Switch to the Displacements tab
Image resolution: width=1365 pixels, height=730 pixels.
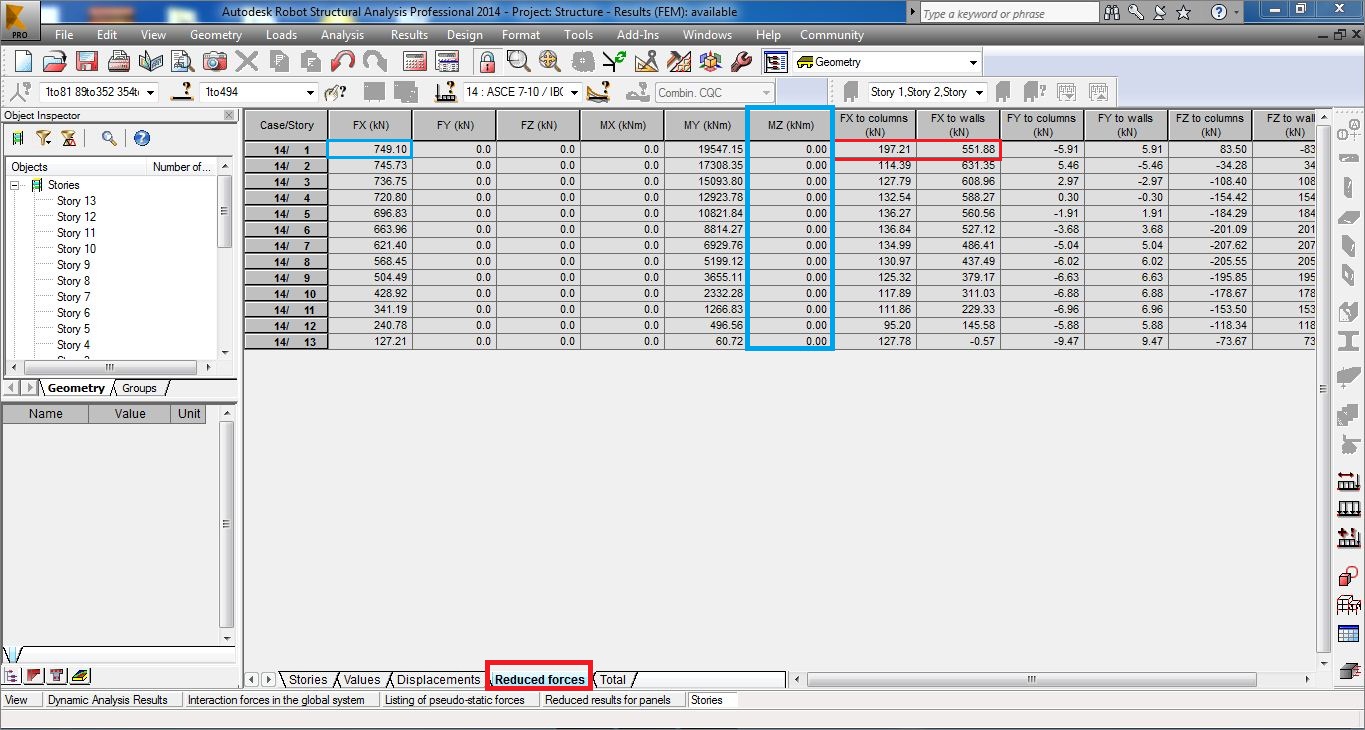pyautogui.click(x=438, y=680)
